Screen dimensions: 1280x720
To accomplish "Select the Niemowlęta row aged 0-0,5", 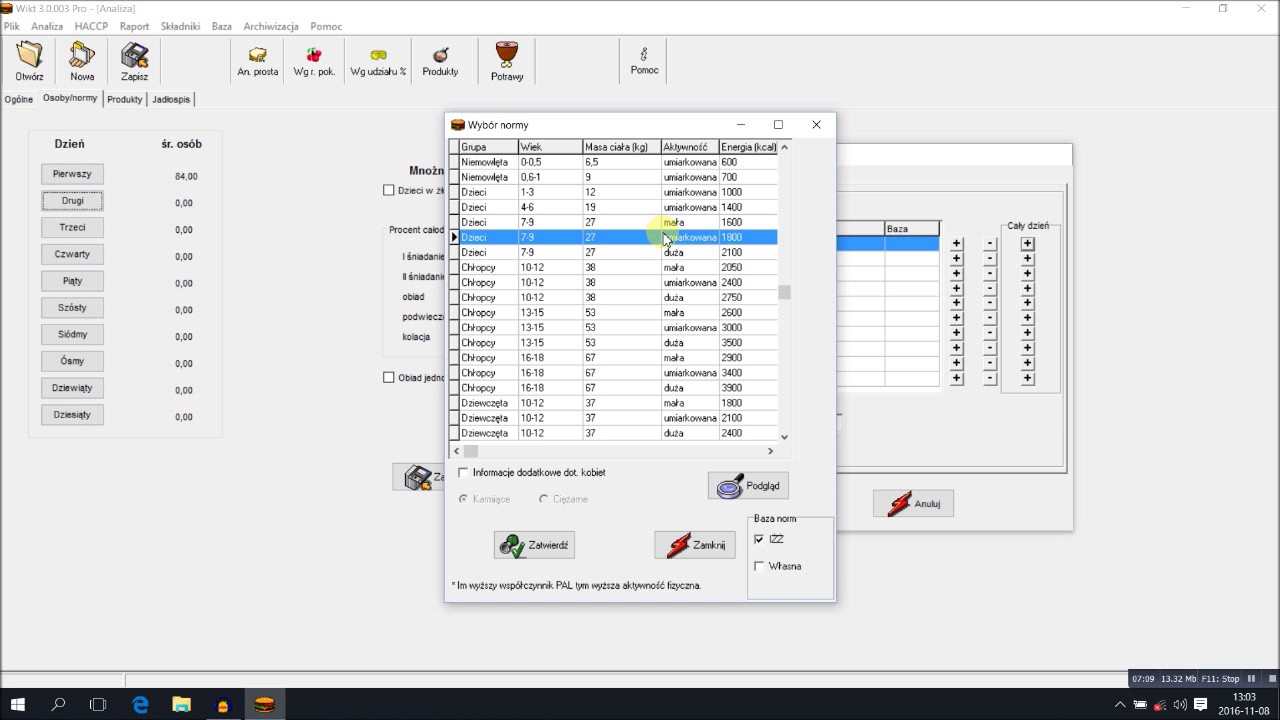I will coord(613,162).
